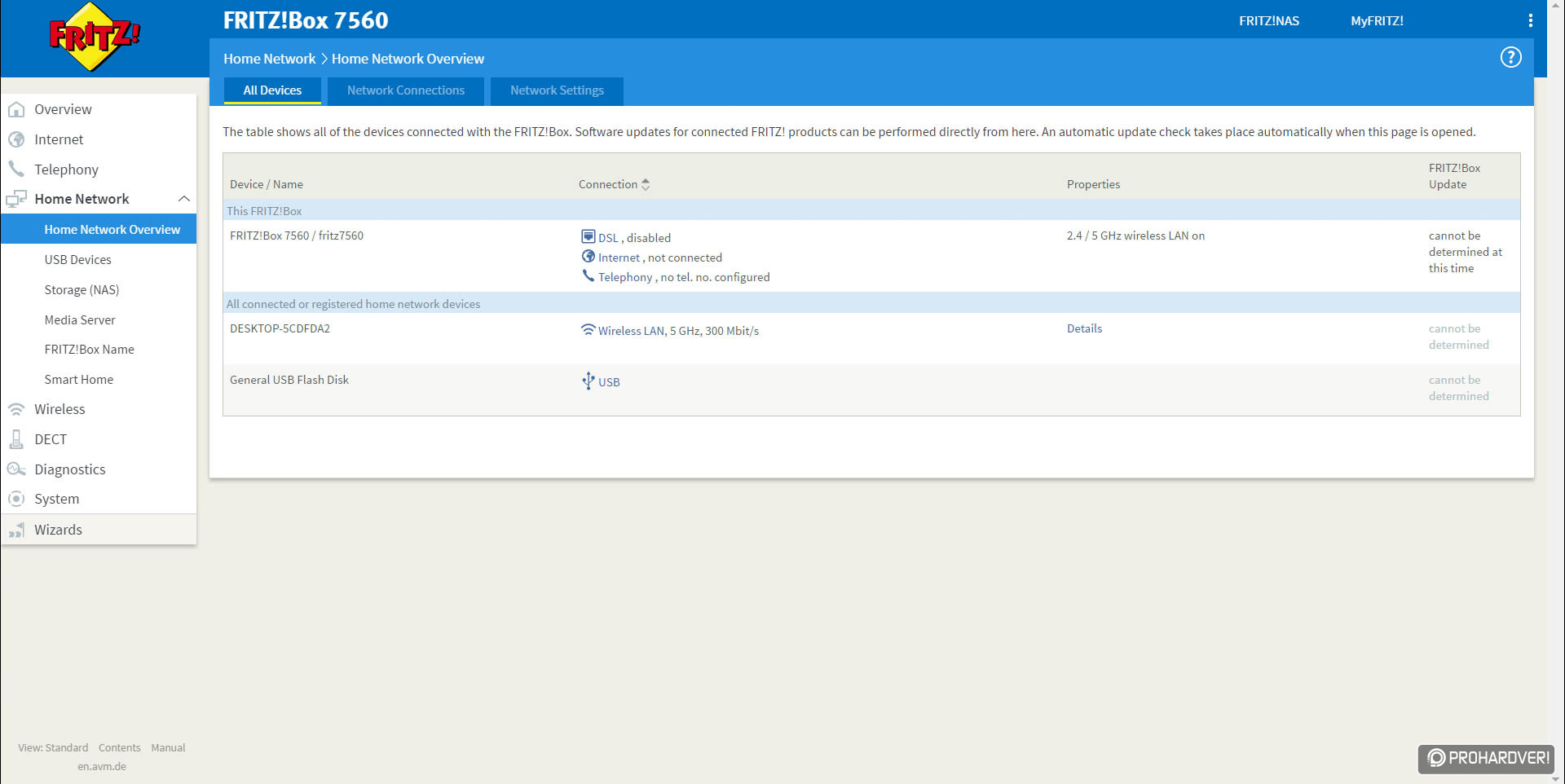Click the Telephony handset icon in sidebar
1565x784 pixels.
[16, 169]
